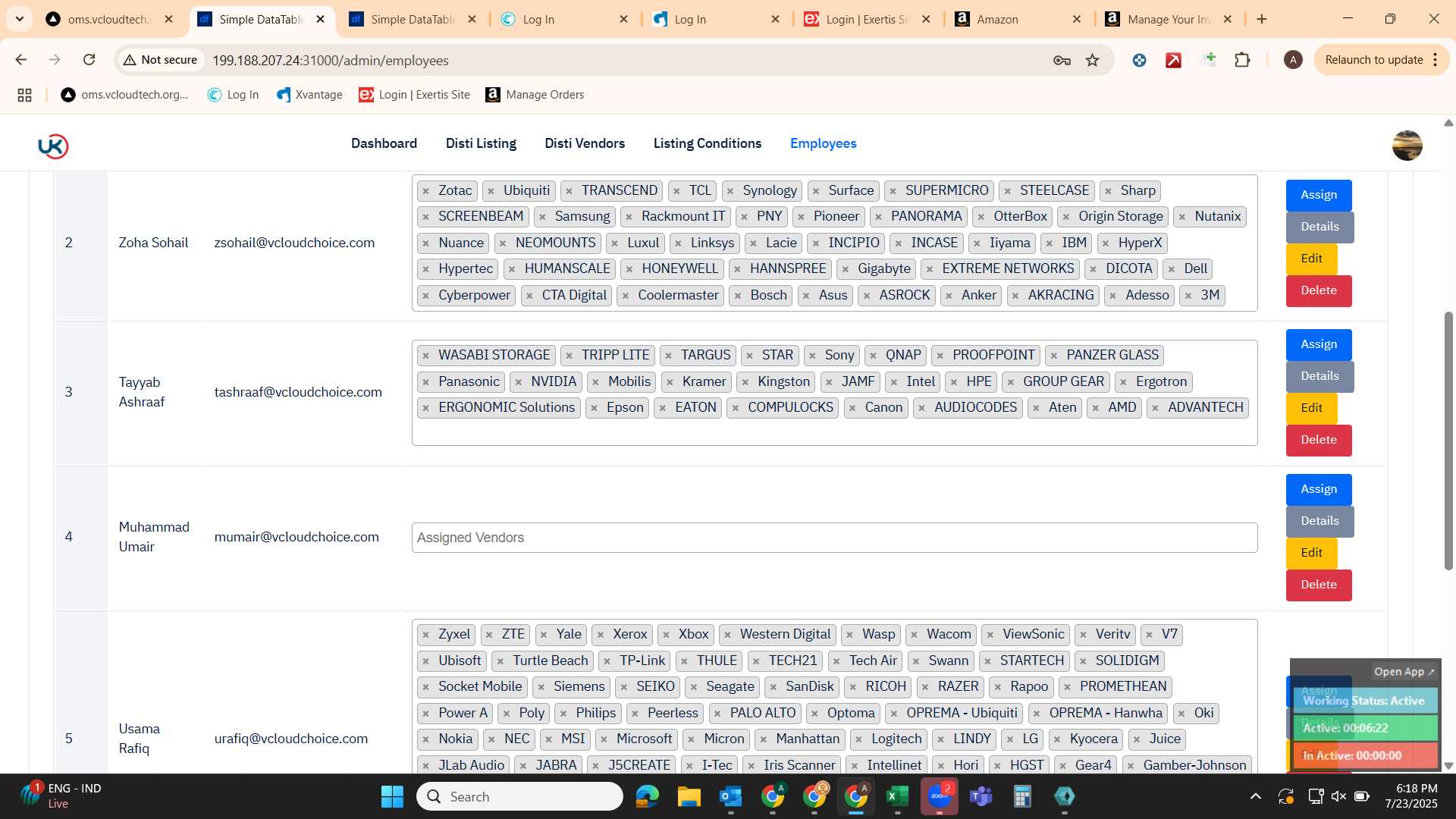Image resolution: width=1456 pixels, height=819 pixels.
Task: Edit Tayyab Ashraaf's record
Action: coord(1311,409)
